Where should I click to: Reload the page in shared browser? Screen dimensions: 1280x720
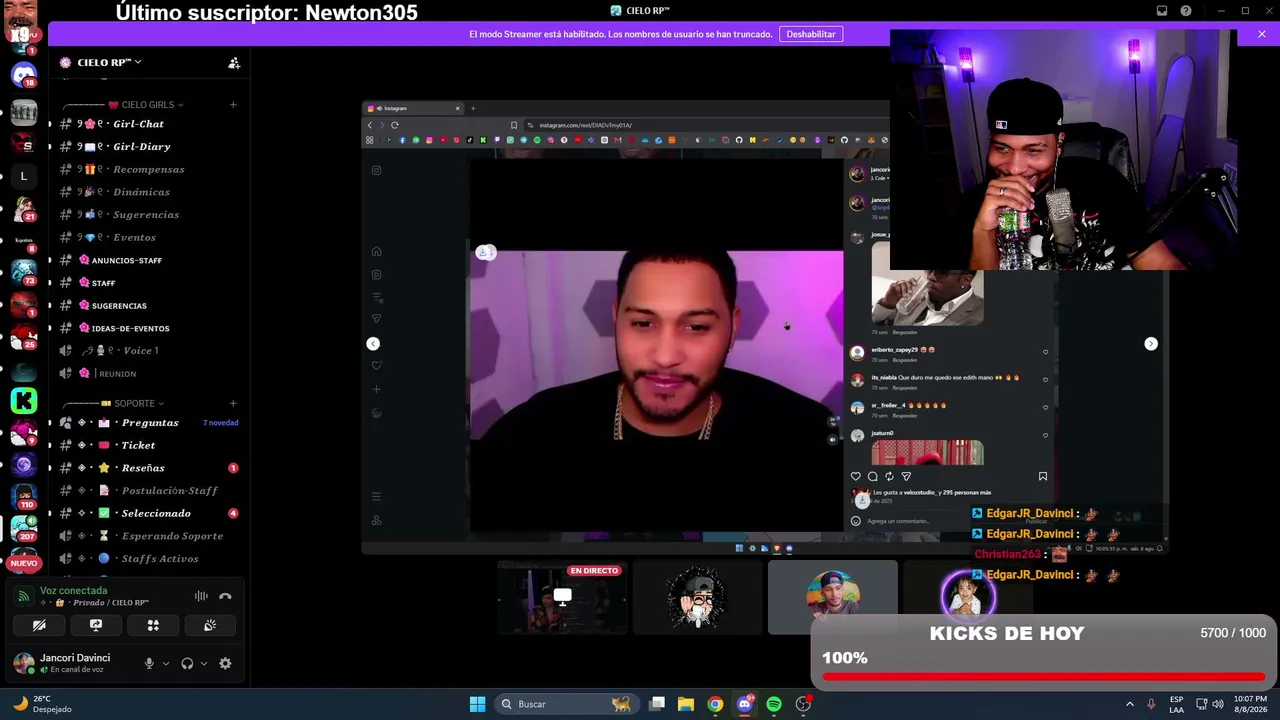395,125
